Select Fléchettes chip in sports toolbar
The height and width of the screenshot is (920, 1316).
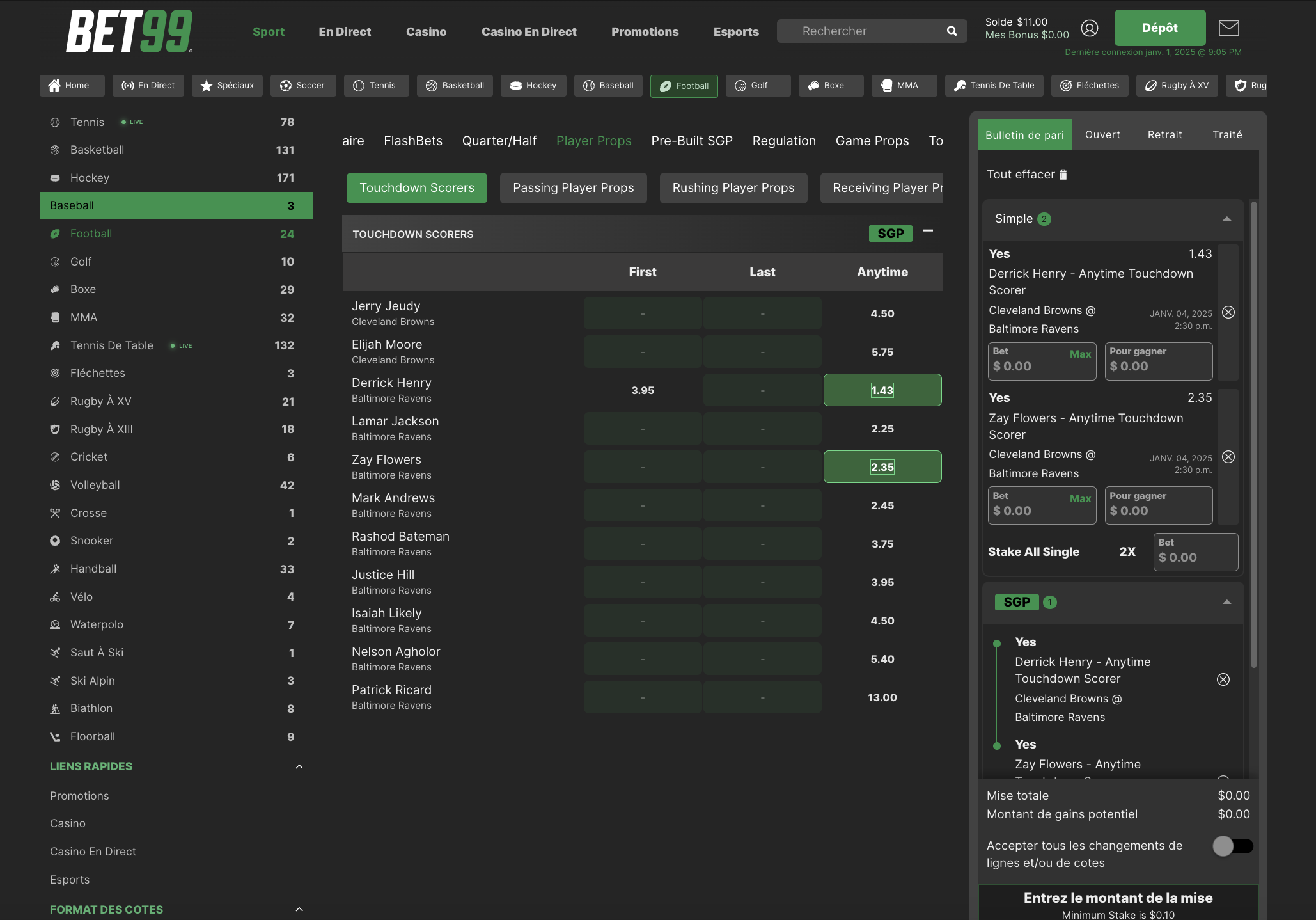click(x=1090, y=86)
